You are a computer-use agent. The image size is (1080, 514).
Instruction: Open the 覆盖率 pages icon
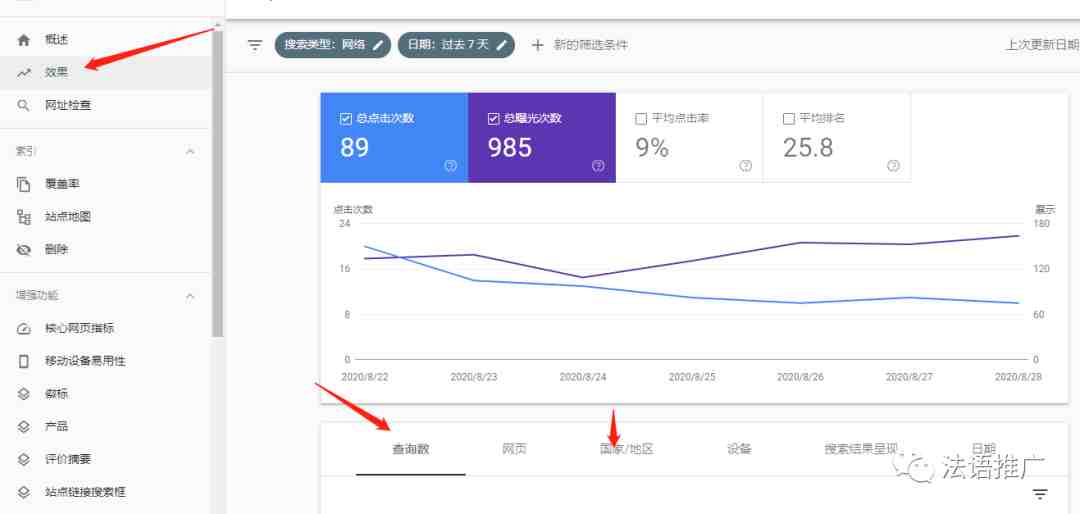24,184
